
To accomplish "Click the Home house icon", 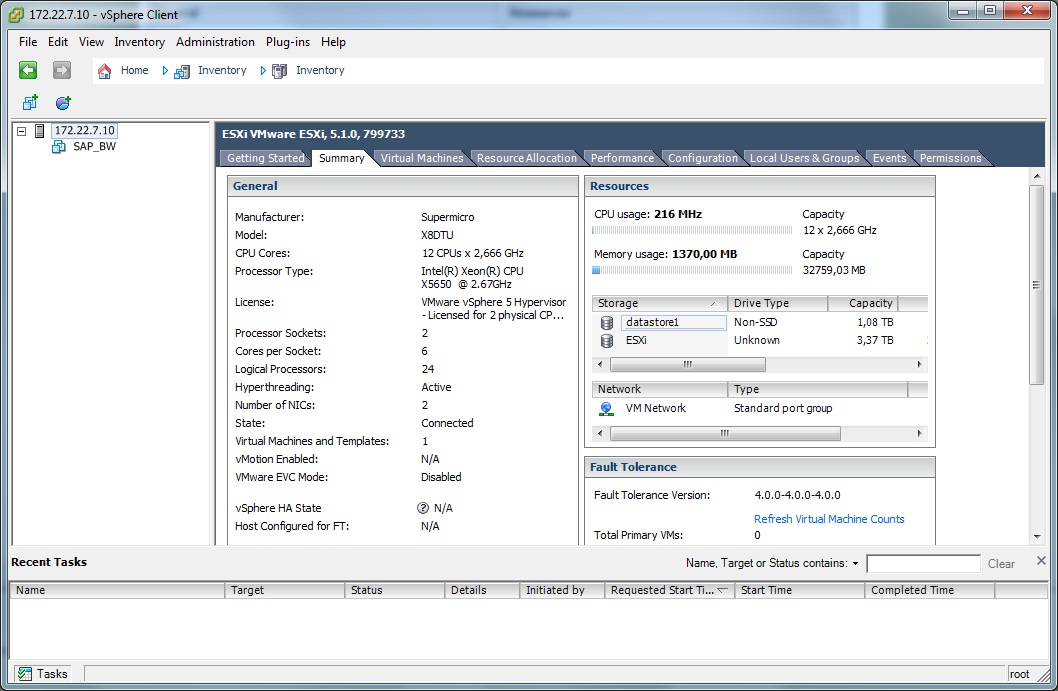I will coord(104,71).
